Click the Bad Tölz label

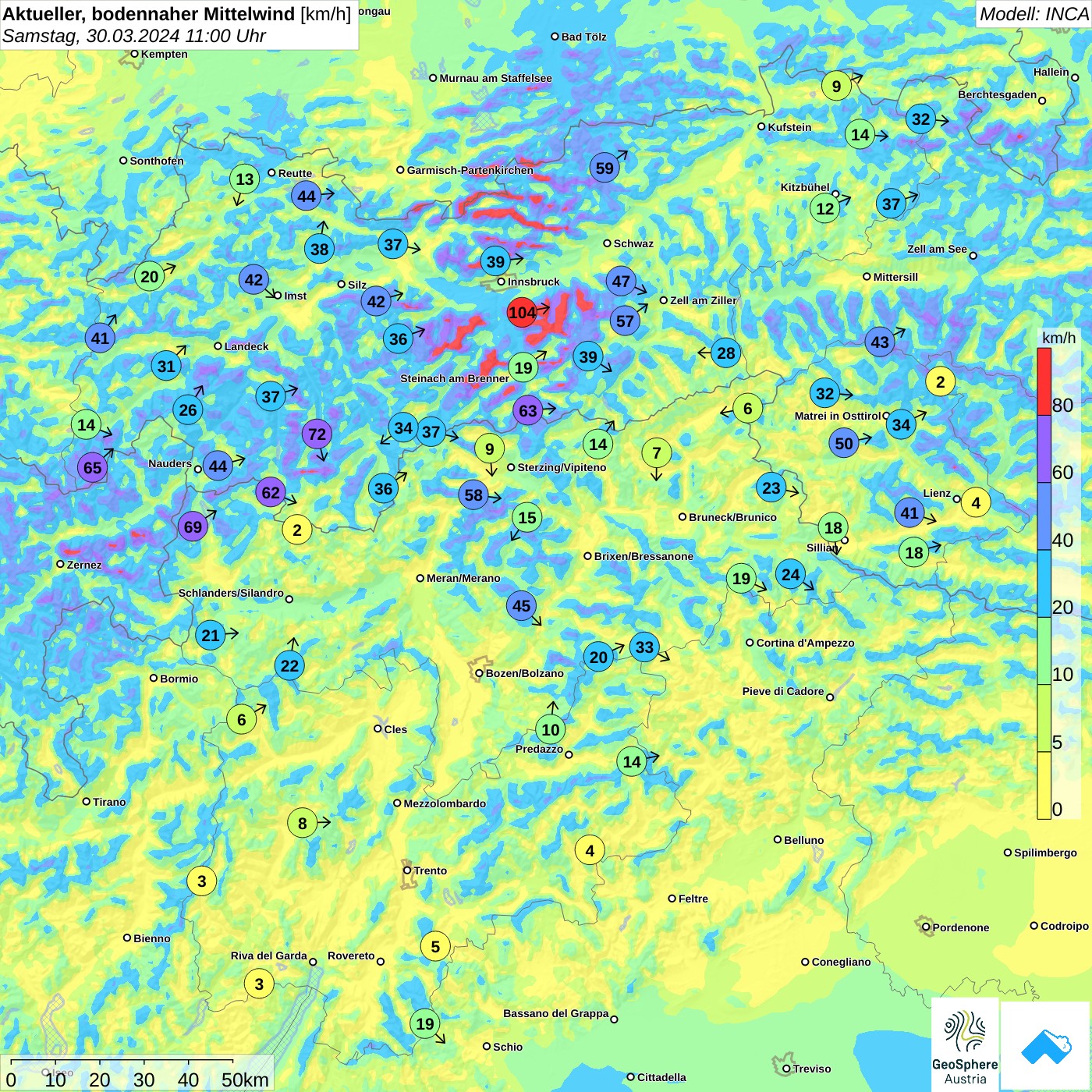[x=583, y=37]
